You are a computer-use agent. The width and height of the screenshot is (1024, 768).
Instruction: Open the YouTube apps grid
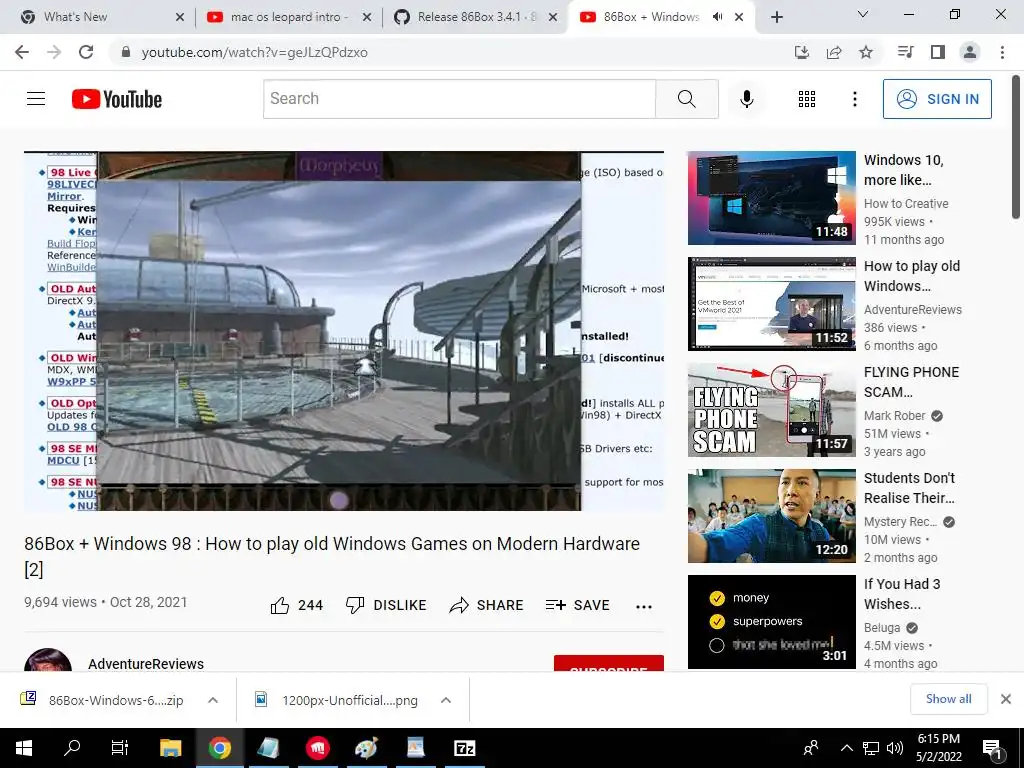coord(807,99)
